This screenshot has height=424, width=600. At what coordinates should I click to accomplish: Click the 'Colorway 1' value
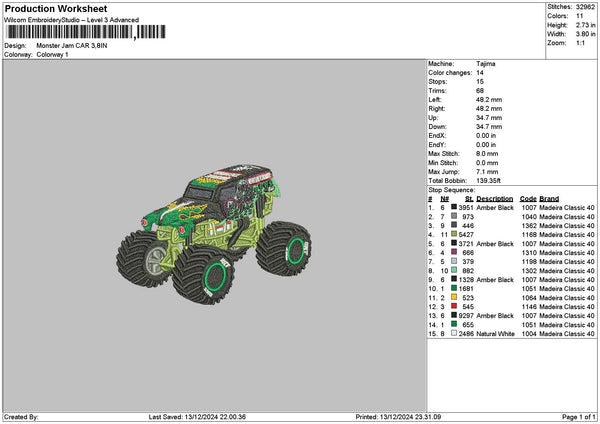tap(52, 55)
